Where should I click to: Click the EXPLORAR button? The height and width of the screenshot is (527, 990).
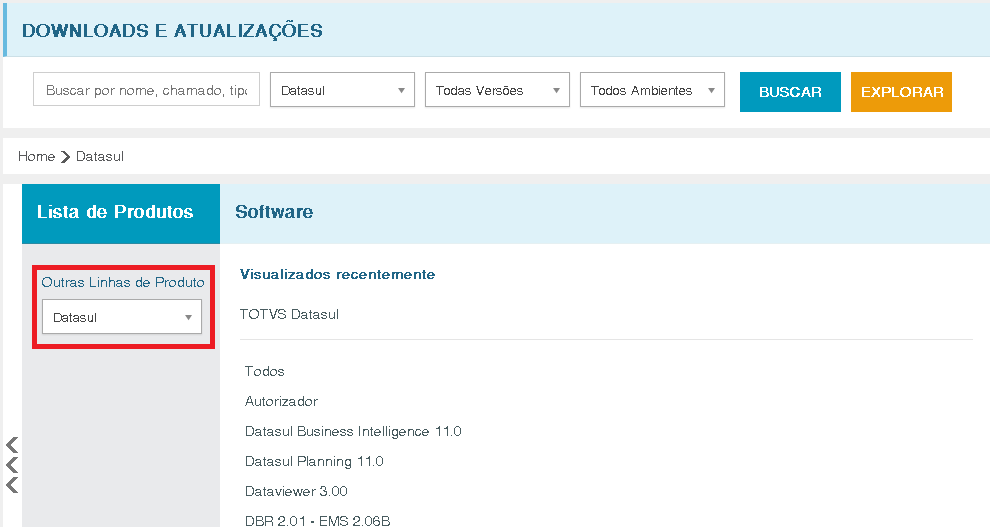click(901, 92)
